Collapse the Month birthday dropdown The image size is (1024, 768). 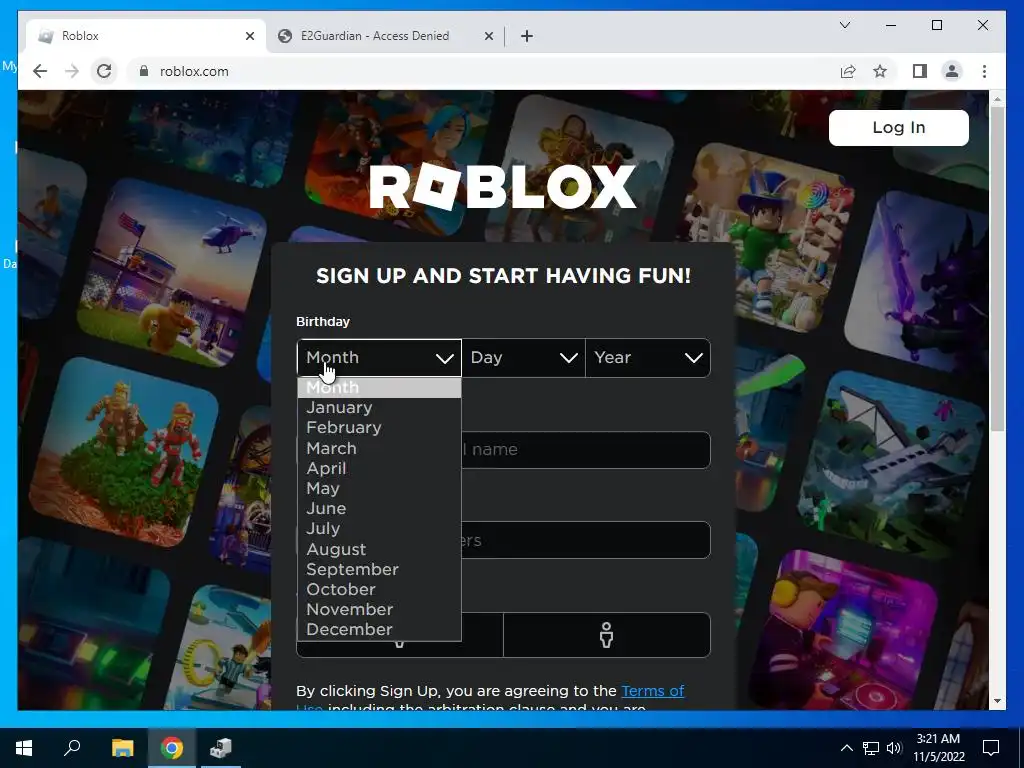[x=379, y=358]
